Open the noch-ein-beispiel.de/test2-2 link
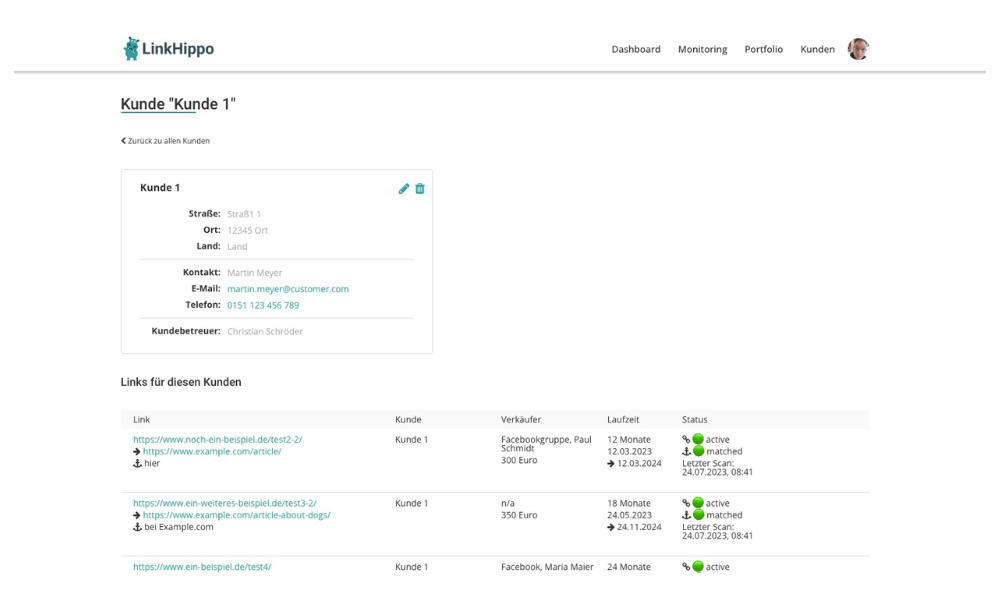1000x600 pixels. coord(217,439)
